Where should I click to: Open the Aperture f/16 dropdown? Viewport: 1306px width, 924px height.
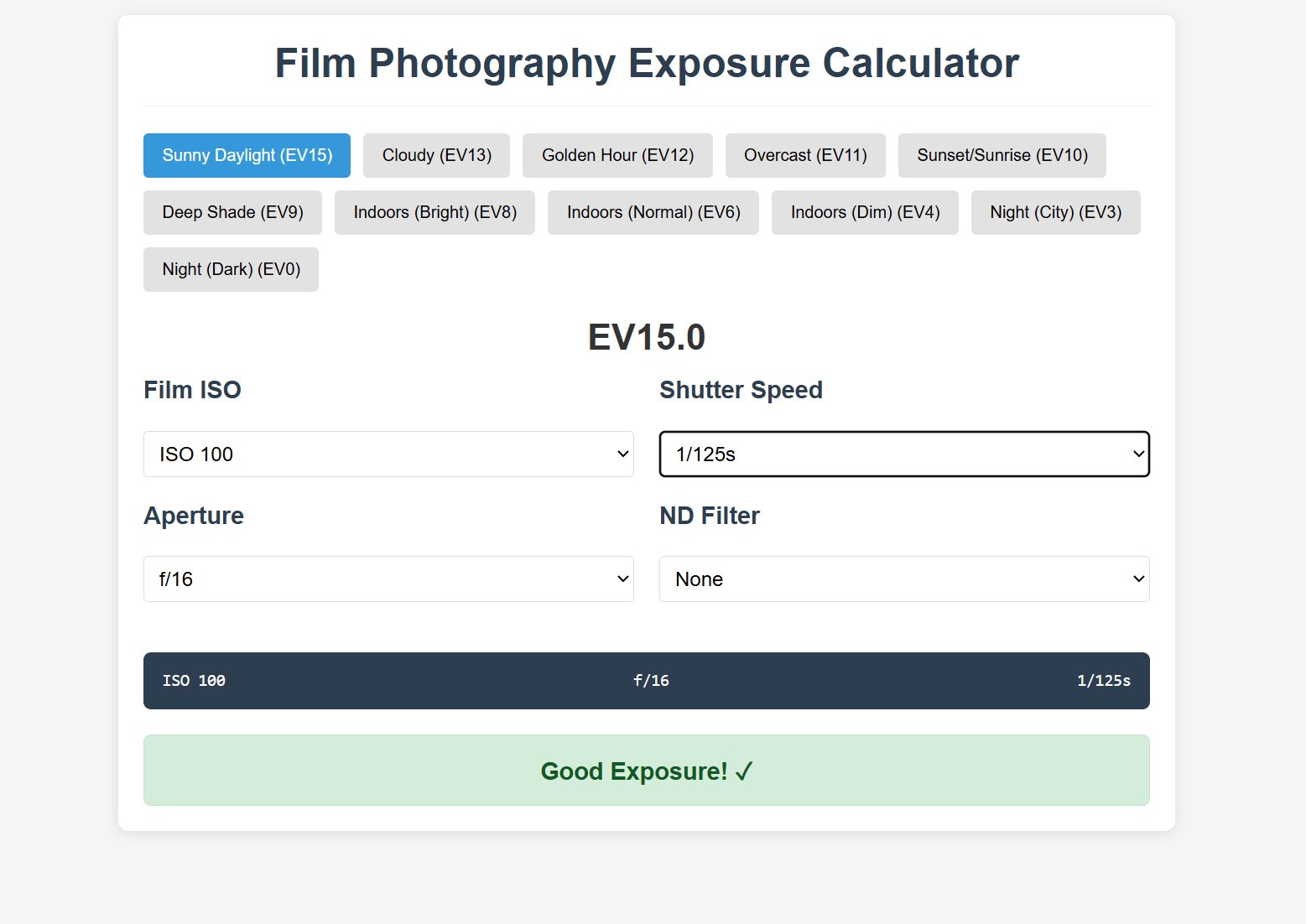click(388, 579)
